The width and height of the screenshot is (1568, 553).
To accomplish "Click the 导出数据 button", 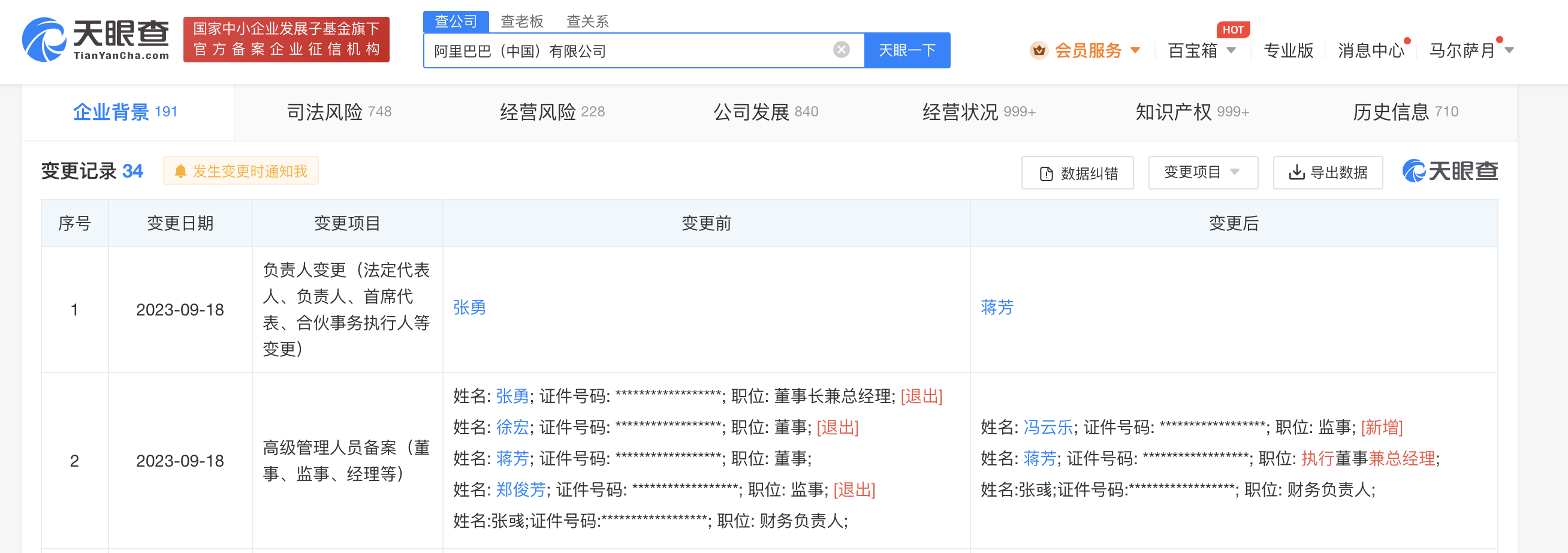I will 1328,172.
